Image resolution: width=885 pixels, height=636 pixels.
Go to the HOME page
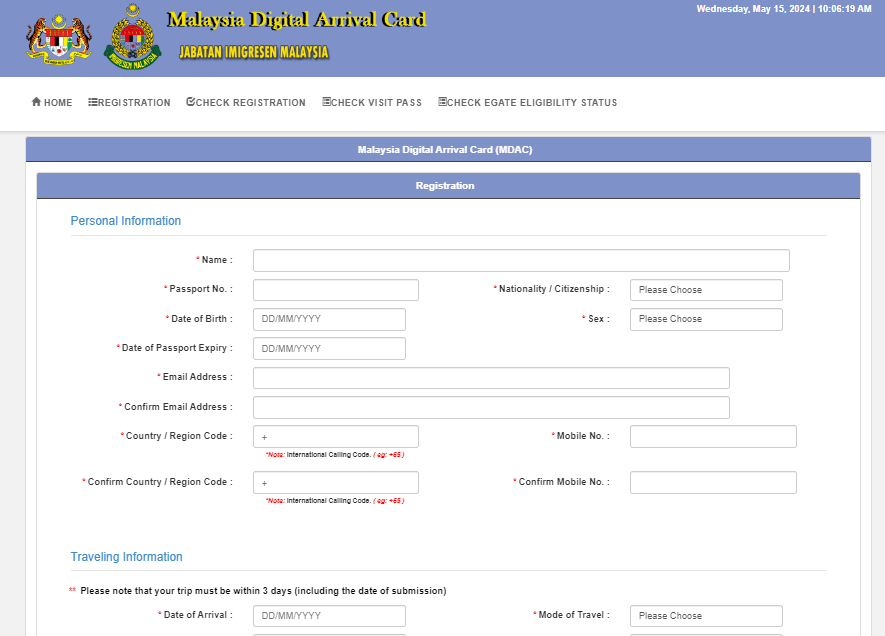51,102
